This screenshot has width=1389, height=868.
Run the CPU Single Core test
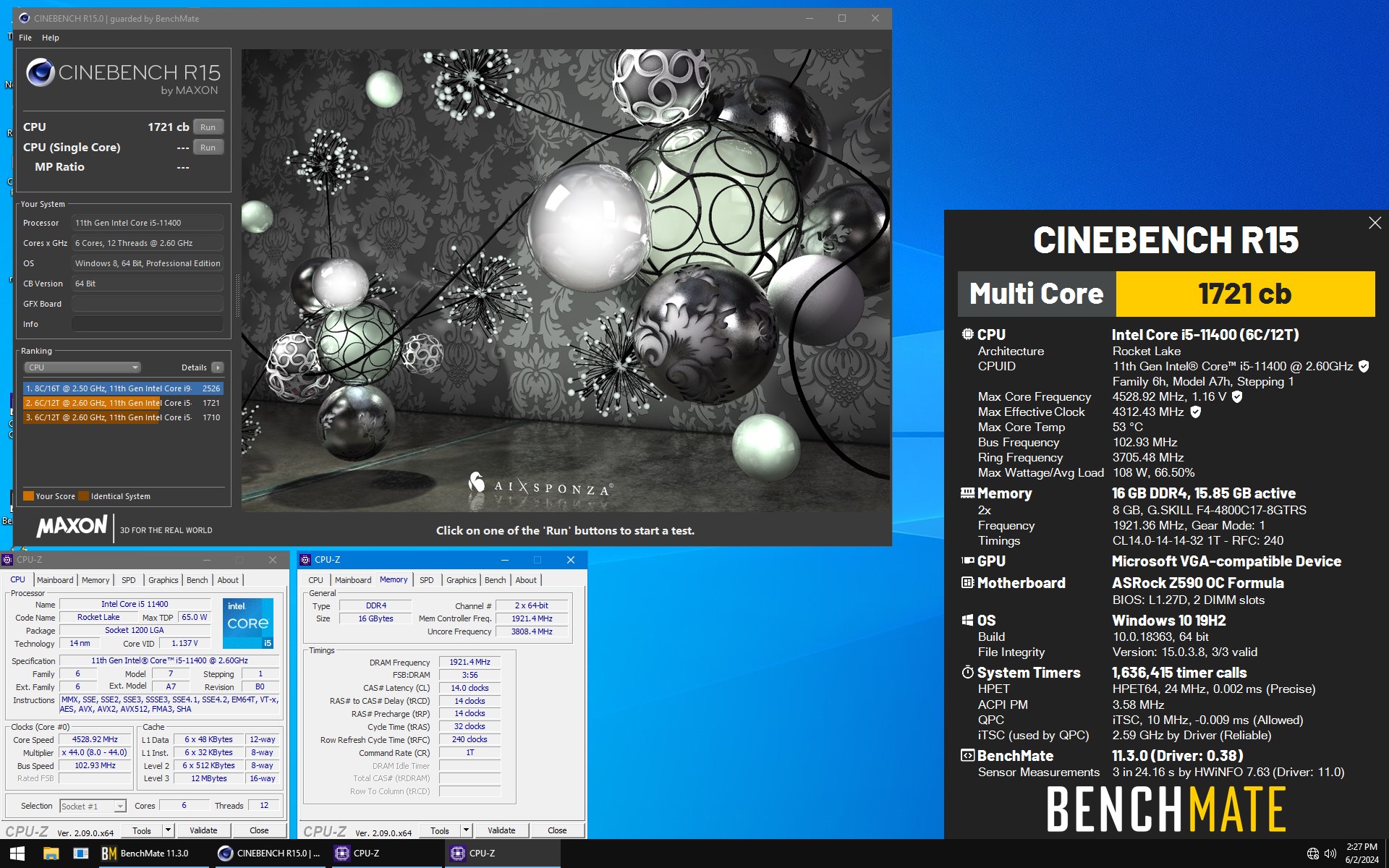[x=208, y=148]
